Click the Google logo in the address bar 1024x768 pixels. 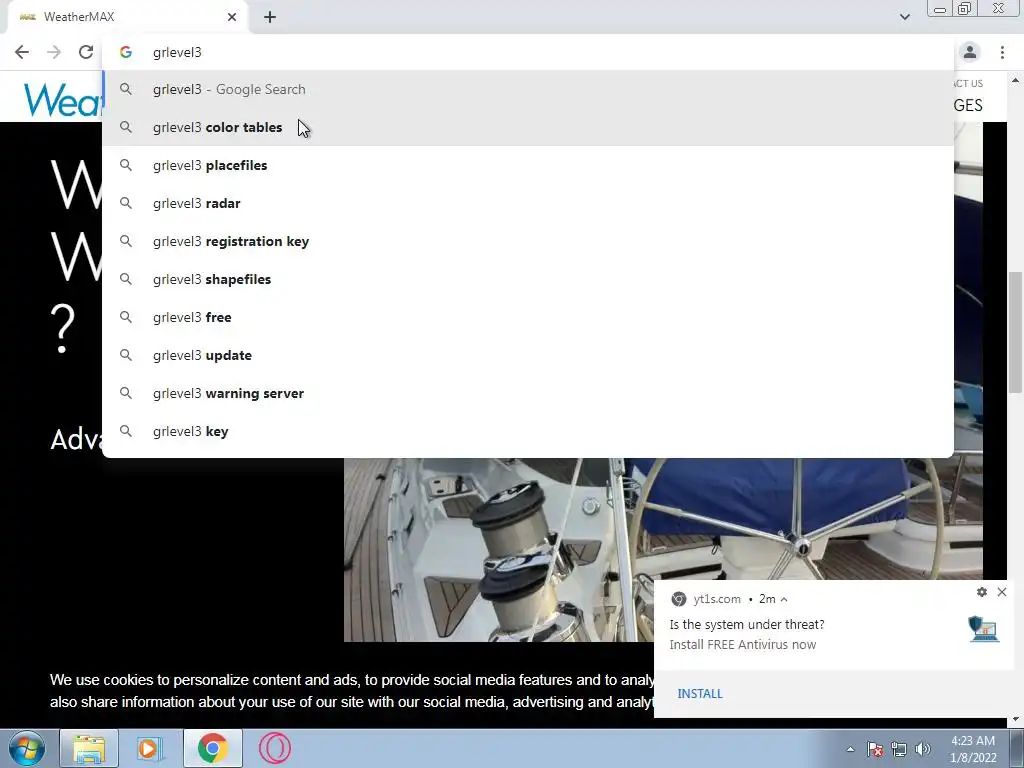coord(125,52)
